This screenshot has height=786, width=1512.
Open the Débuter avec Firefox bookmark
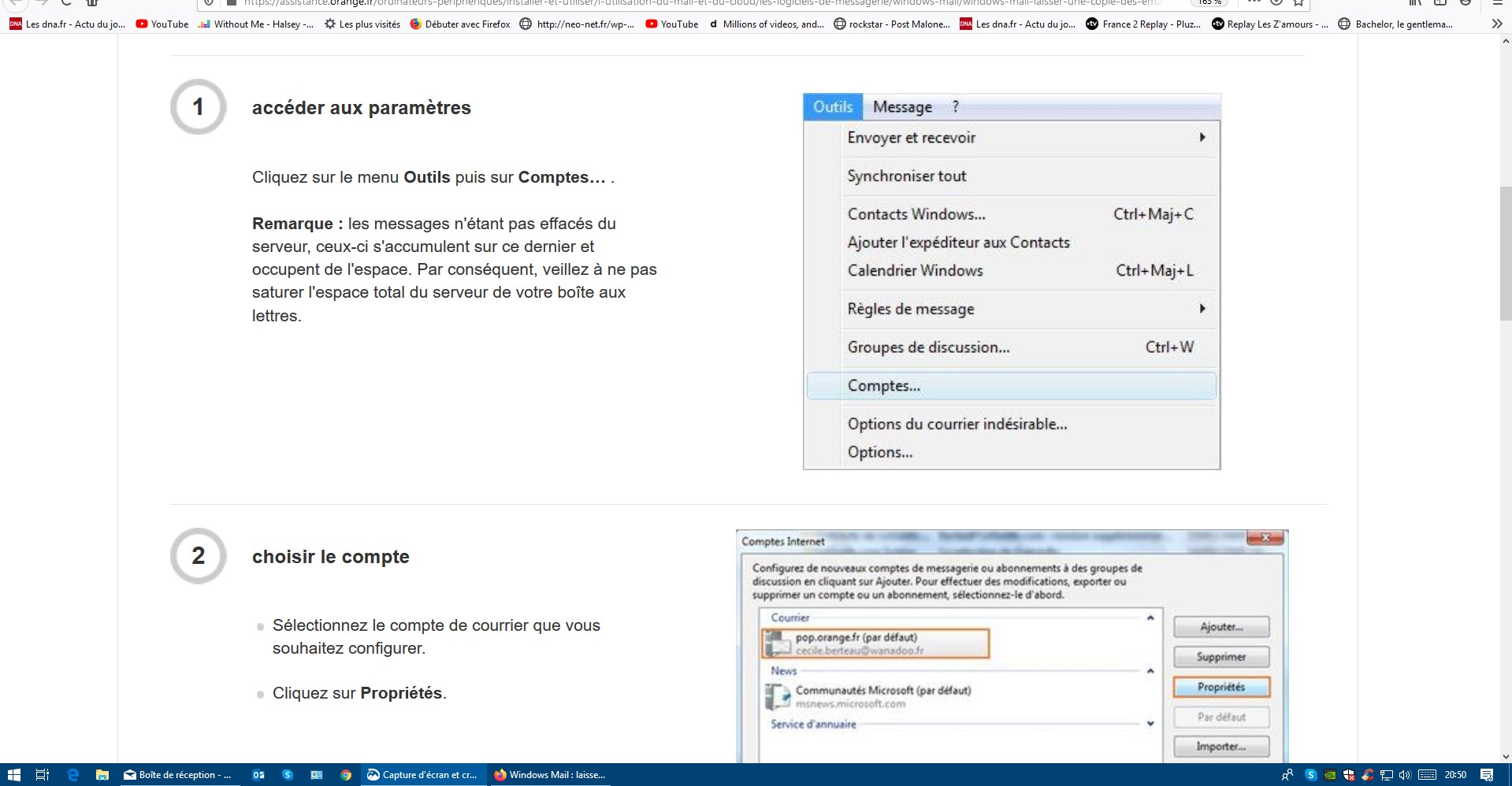point(460,24)
